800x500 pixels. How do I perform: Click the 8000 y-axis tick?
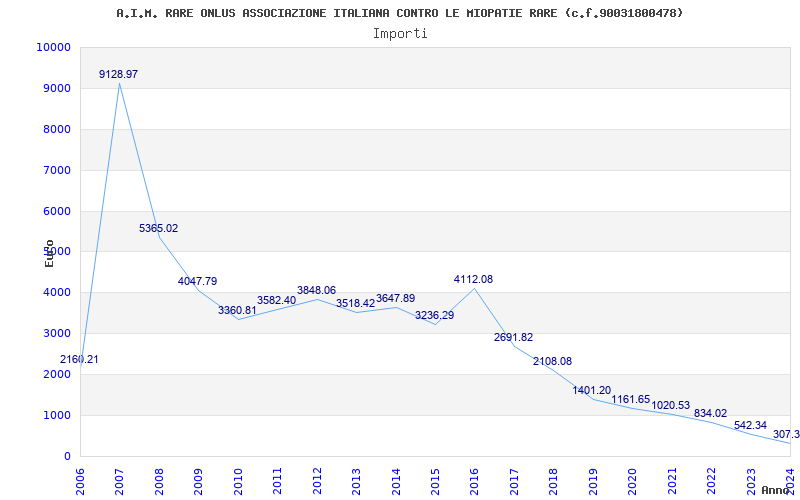coord(57,129)
